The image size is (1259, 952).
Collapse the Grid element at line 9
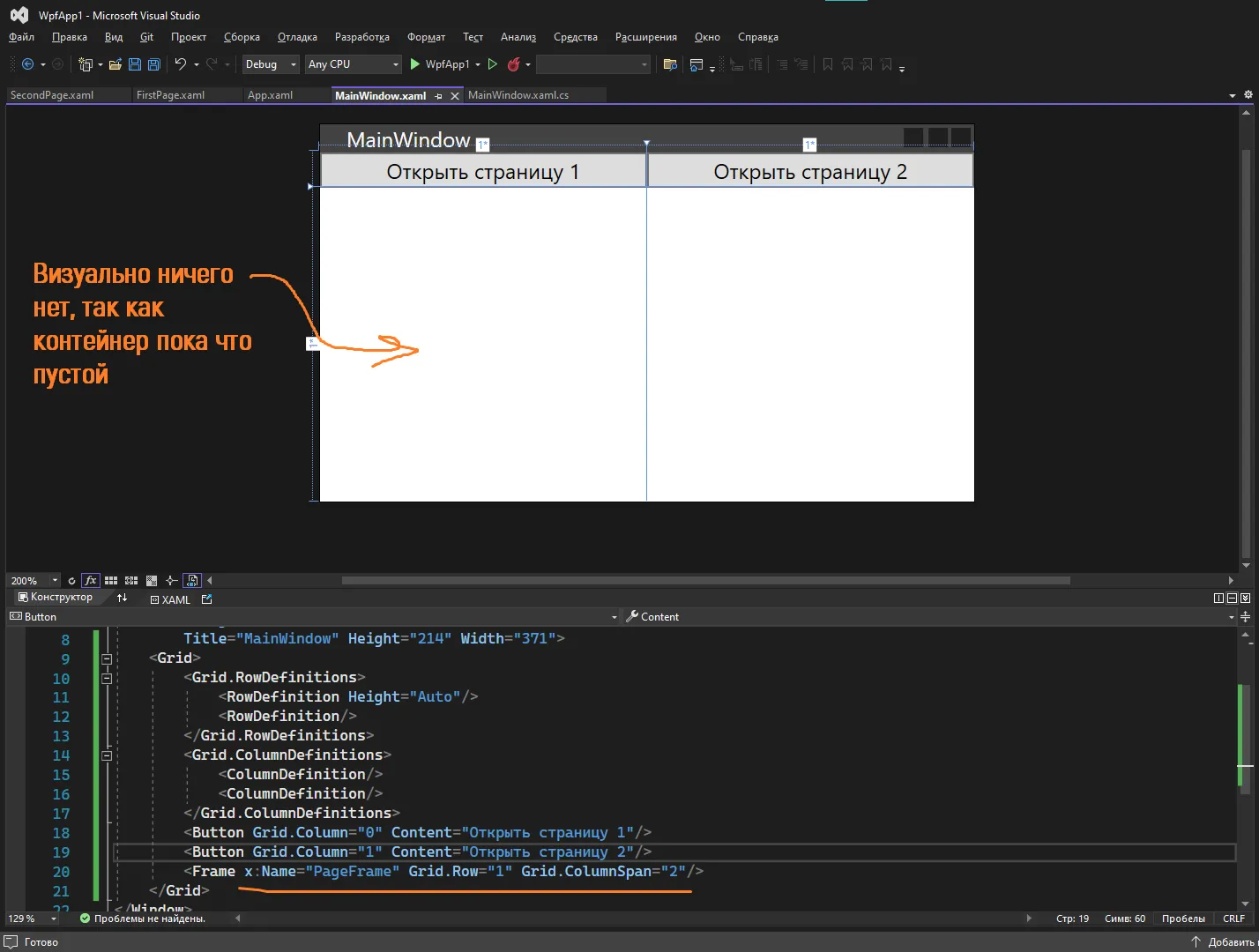(107, 658)
